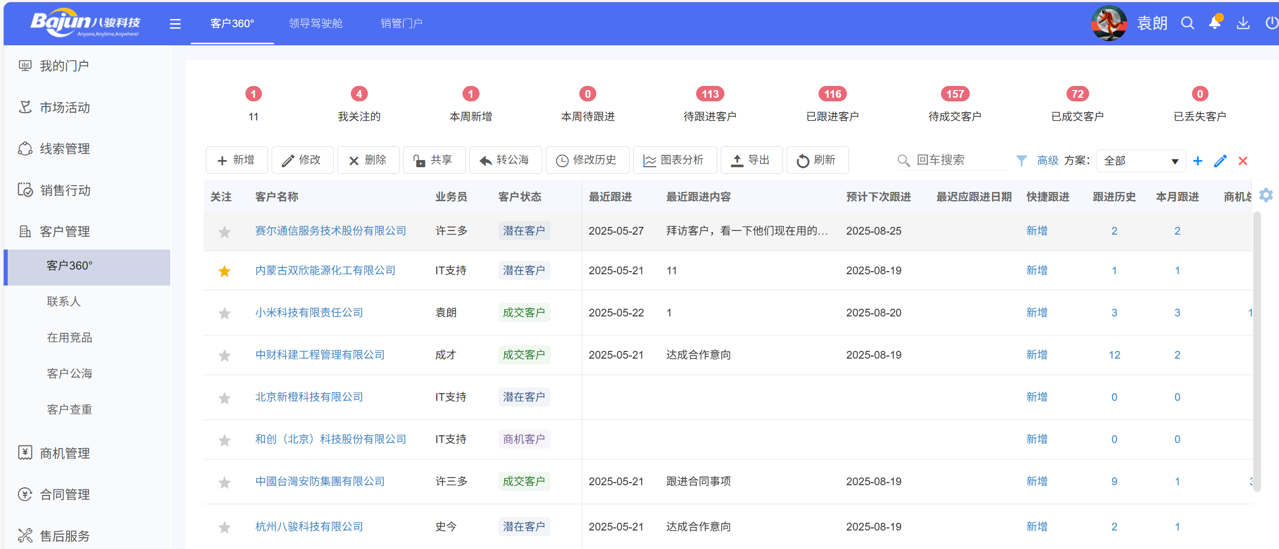The image size is (1279, 549).
Task: Collapse the 客户管理 sidebar section
Action: pos(65,231)
